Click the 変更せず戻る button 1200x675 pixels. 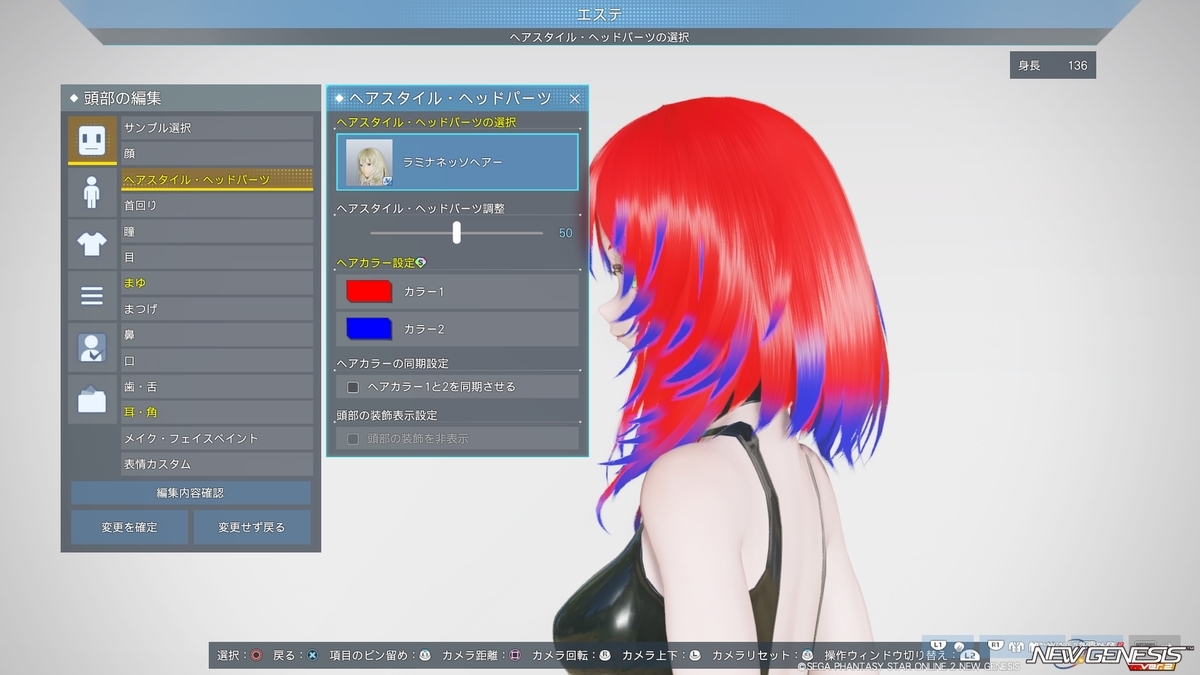[x=252, y=527]
